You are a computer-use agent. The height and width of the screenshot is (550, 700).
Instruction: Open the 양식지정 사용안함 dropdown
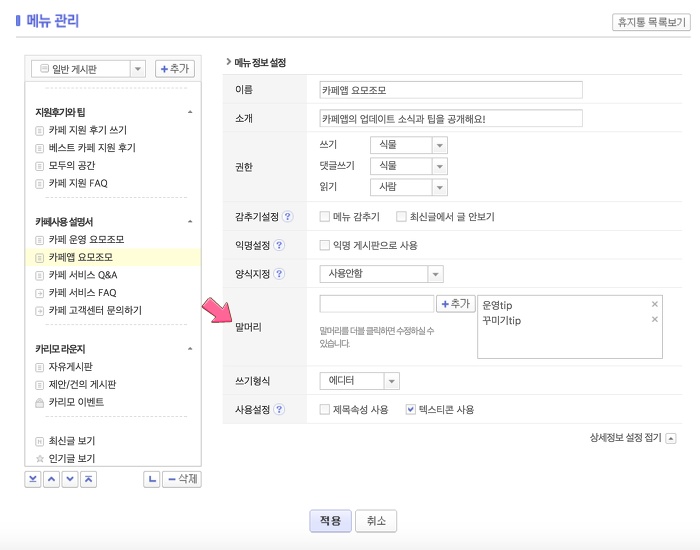pos(382,274)
